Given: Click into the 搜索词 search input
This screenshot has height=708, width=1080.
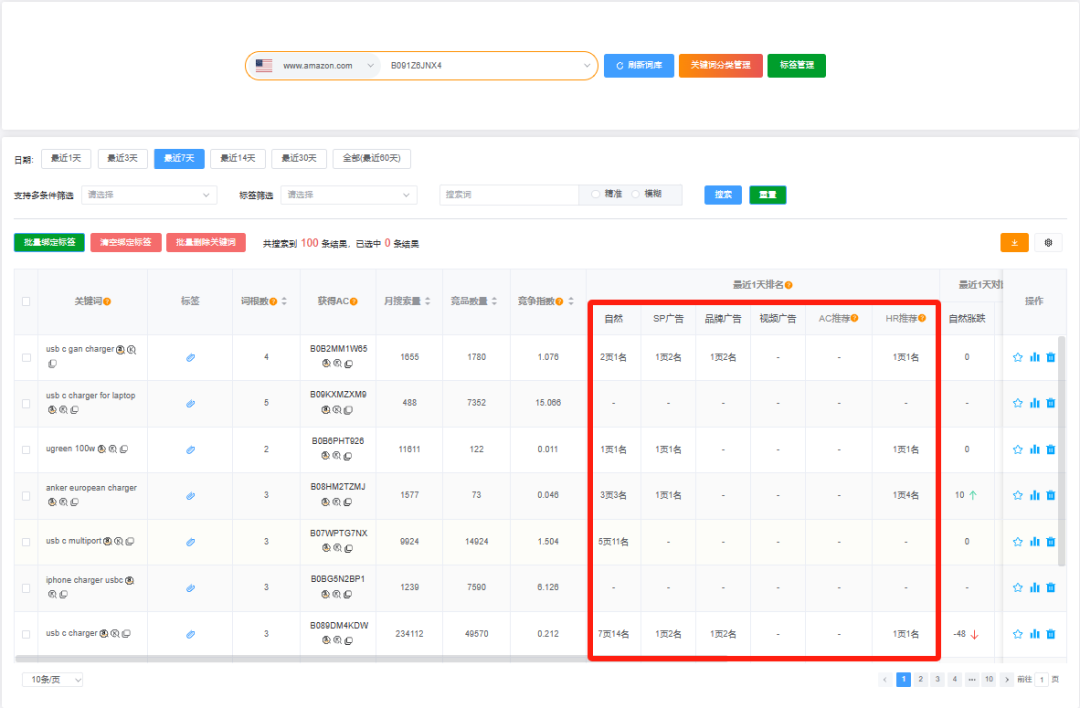Looking at the screenshot, I should pos(508,195).
